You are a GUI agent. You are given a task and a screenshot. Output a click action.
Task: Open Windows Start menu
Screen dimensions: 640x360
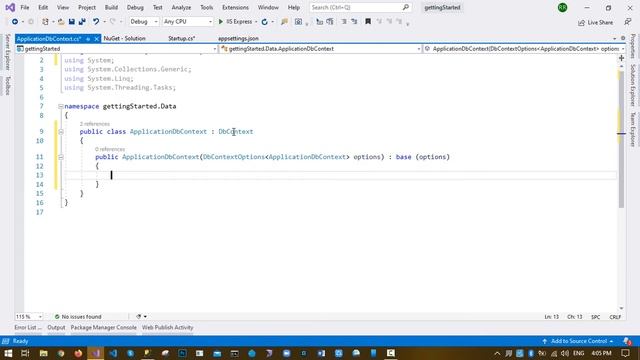coord(8,353)
